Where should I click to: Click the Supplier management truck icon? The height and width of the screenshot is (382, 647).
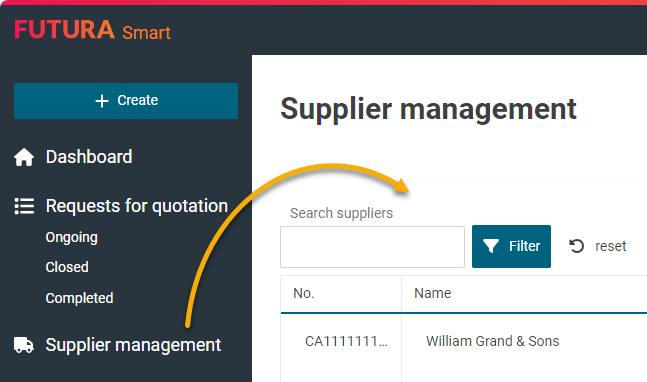coord(24,345)
